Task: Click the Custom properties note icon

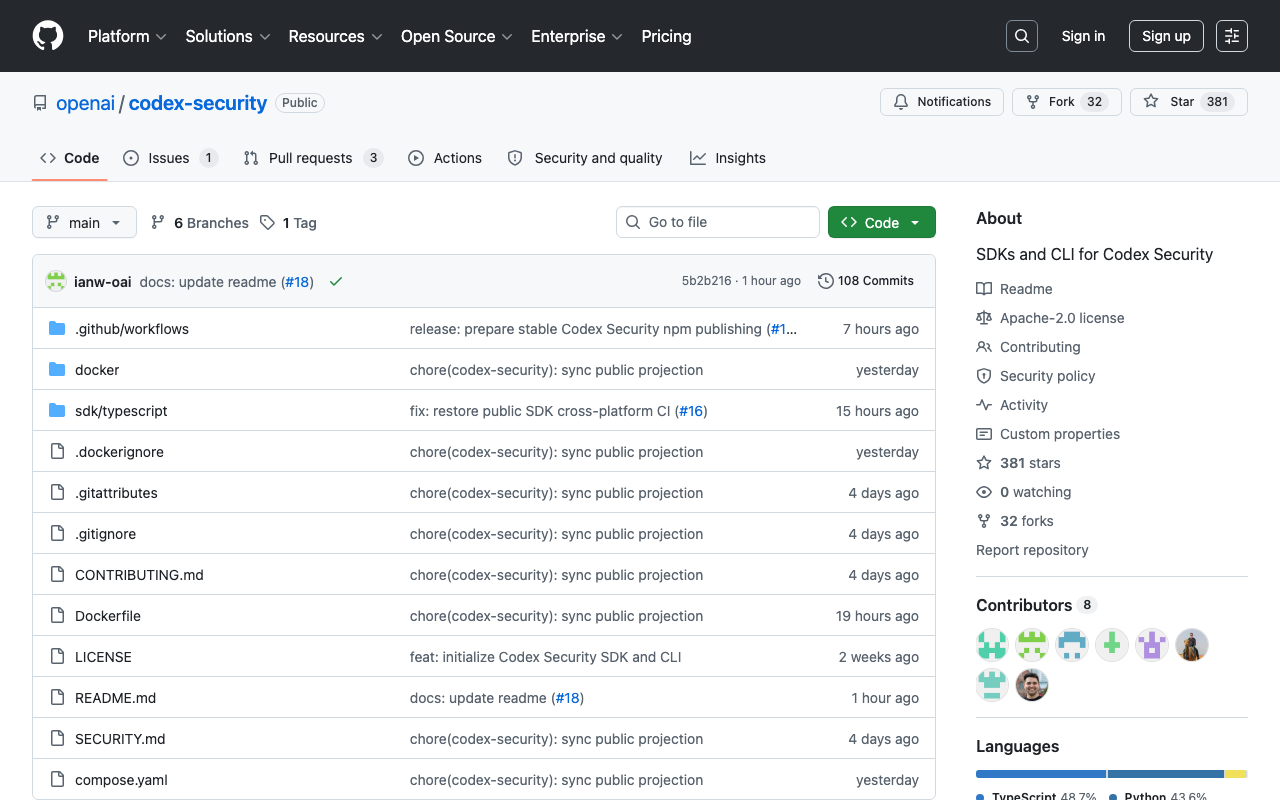Action: 984,434
